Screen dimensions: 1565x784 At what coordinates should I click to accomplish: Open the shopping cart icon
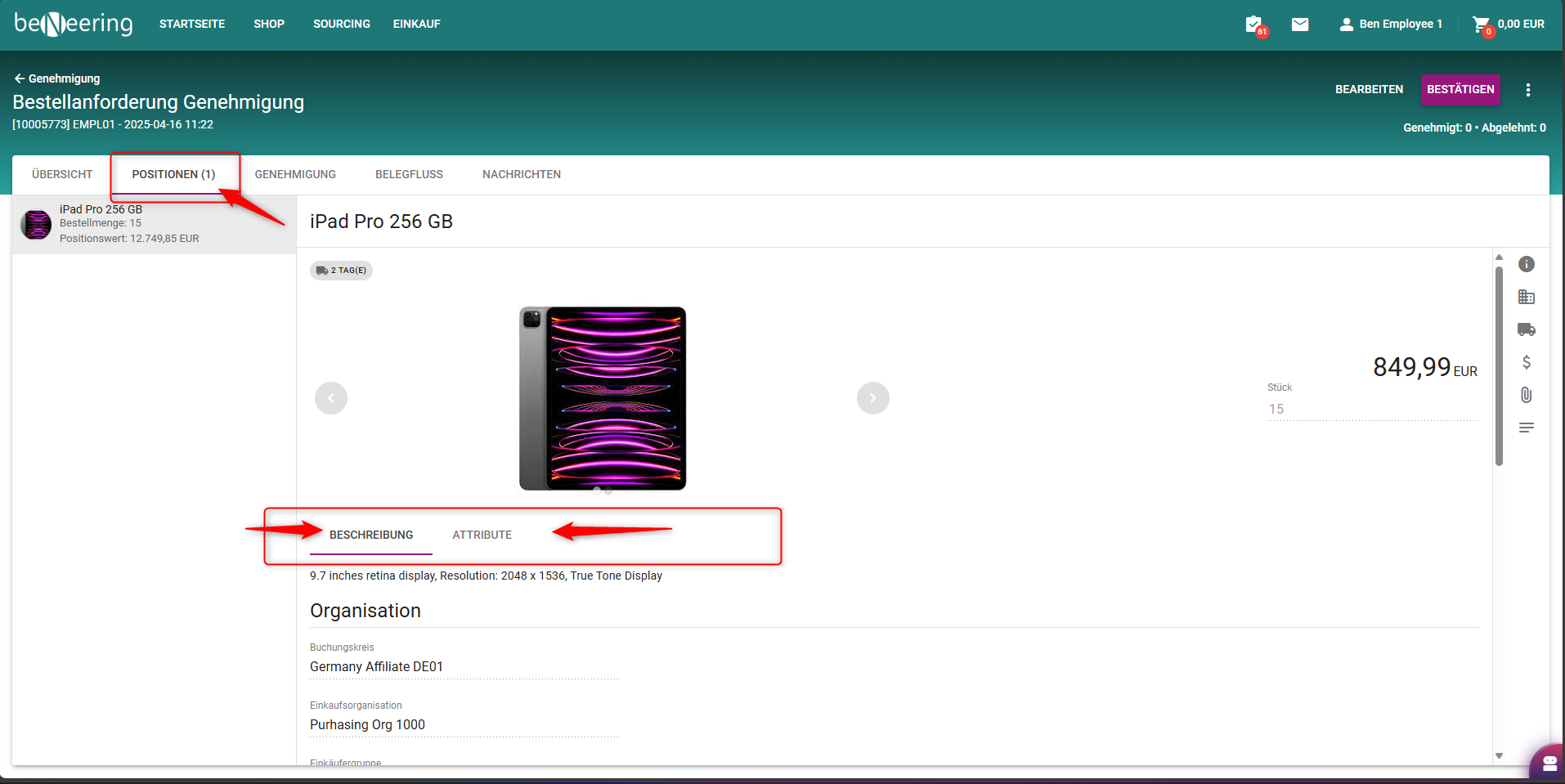click(x=1482, y=25)
